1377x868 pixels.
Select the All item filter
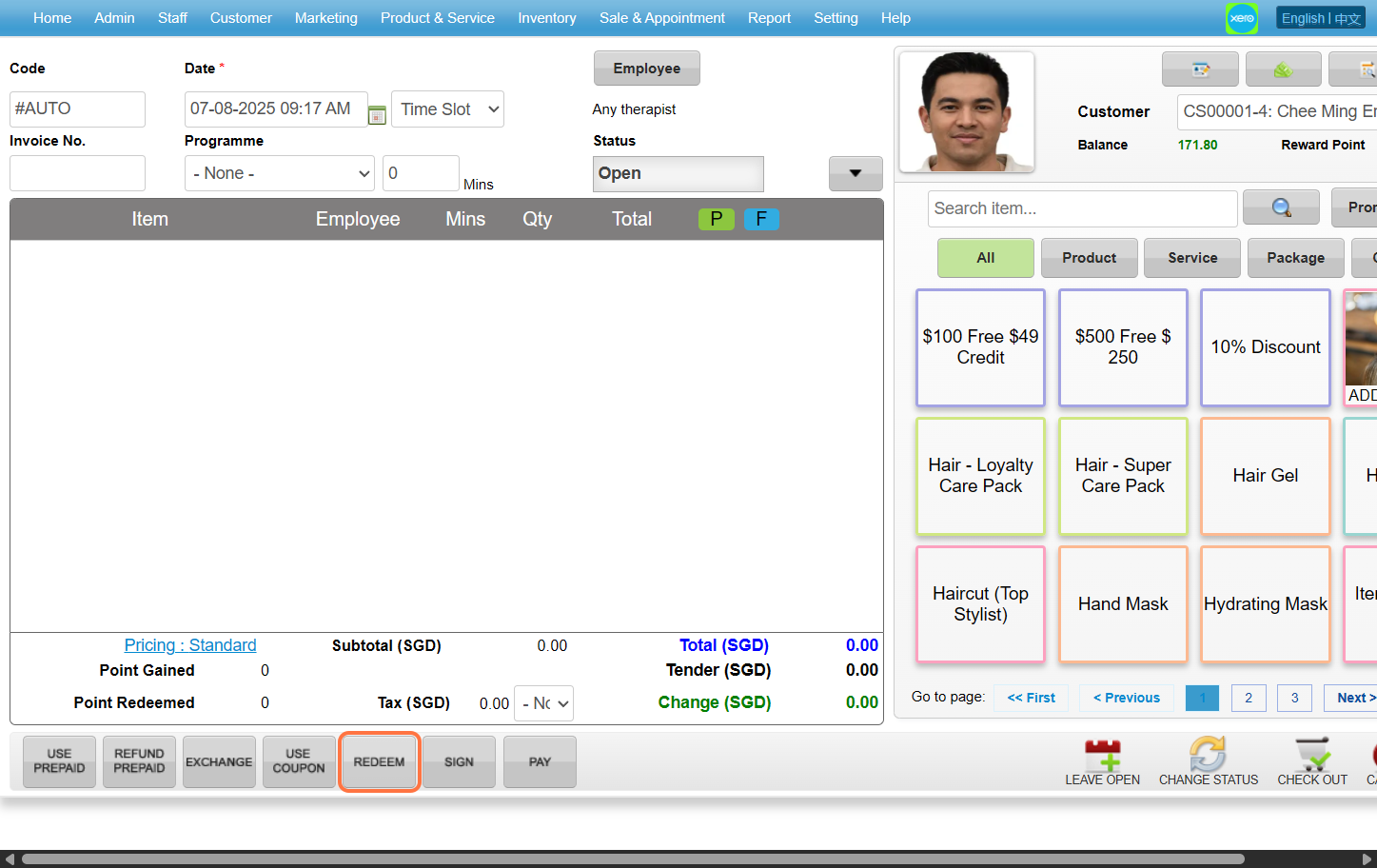(x=985, y=258)
